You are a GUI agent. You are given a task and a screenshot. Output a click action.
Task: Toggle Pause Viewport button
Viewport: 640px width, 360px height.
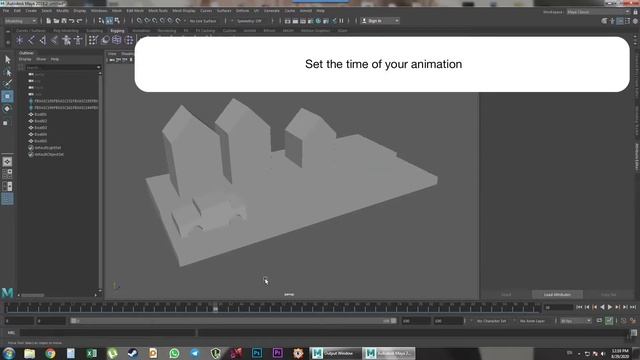342,21
